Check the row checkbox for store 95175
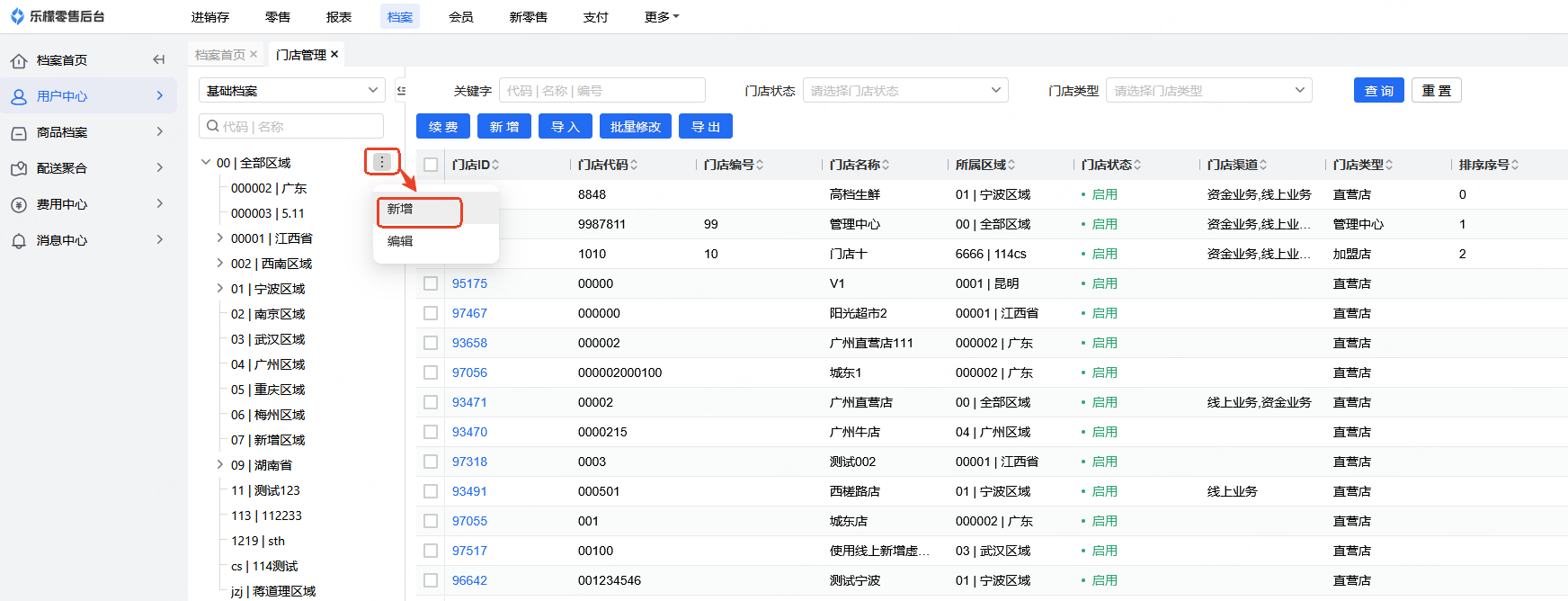This screenshot has height=601, width=1568. click(x=431, y=283)
